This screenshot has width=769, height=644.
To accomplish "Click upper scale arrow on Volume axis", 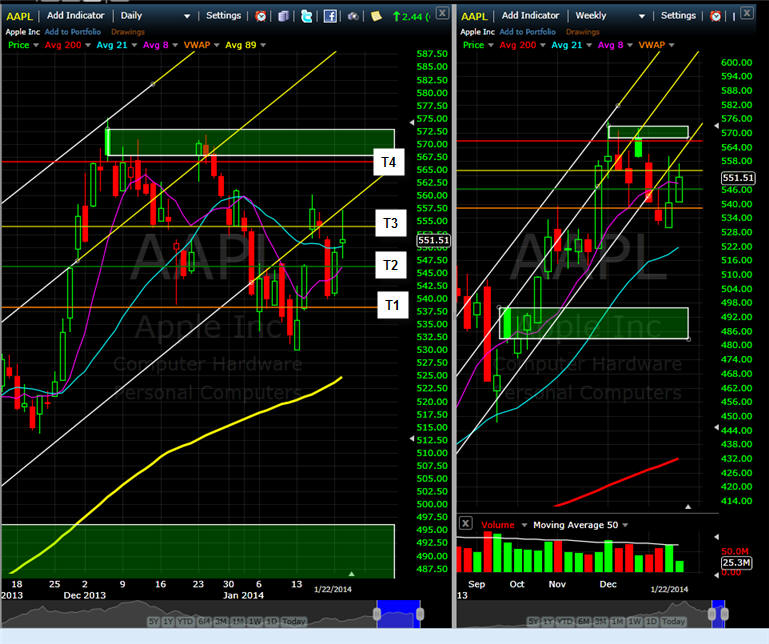I will point(717,537).
